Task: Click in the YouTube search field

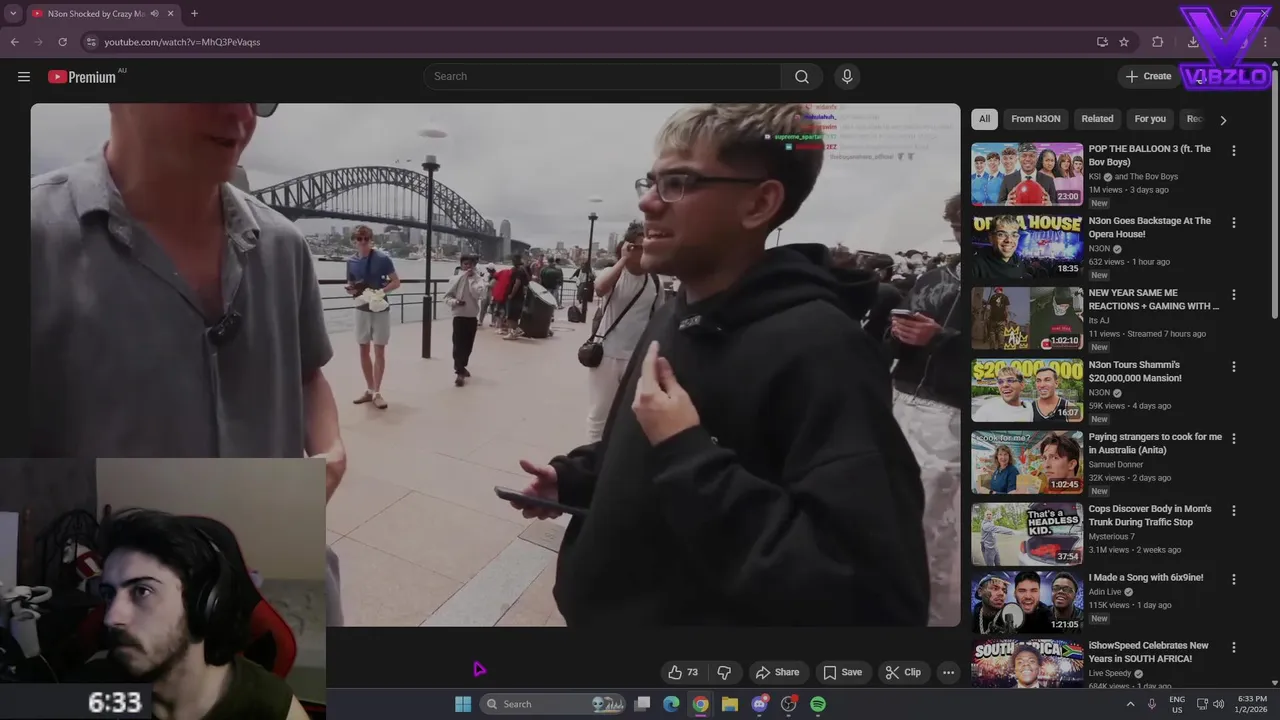Action: point(603,77)
